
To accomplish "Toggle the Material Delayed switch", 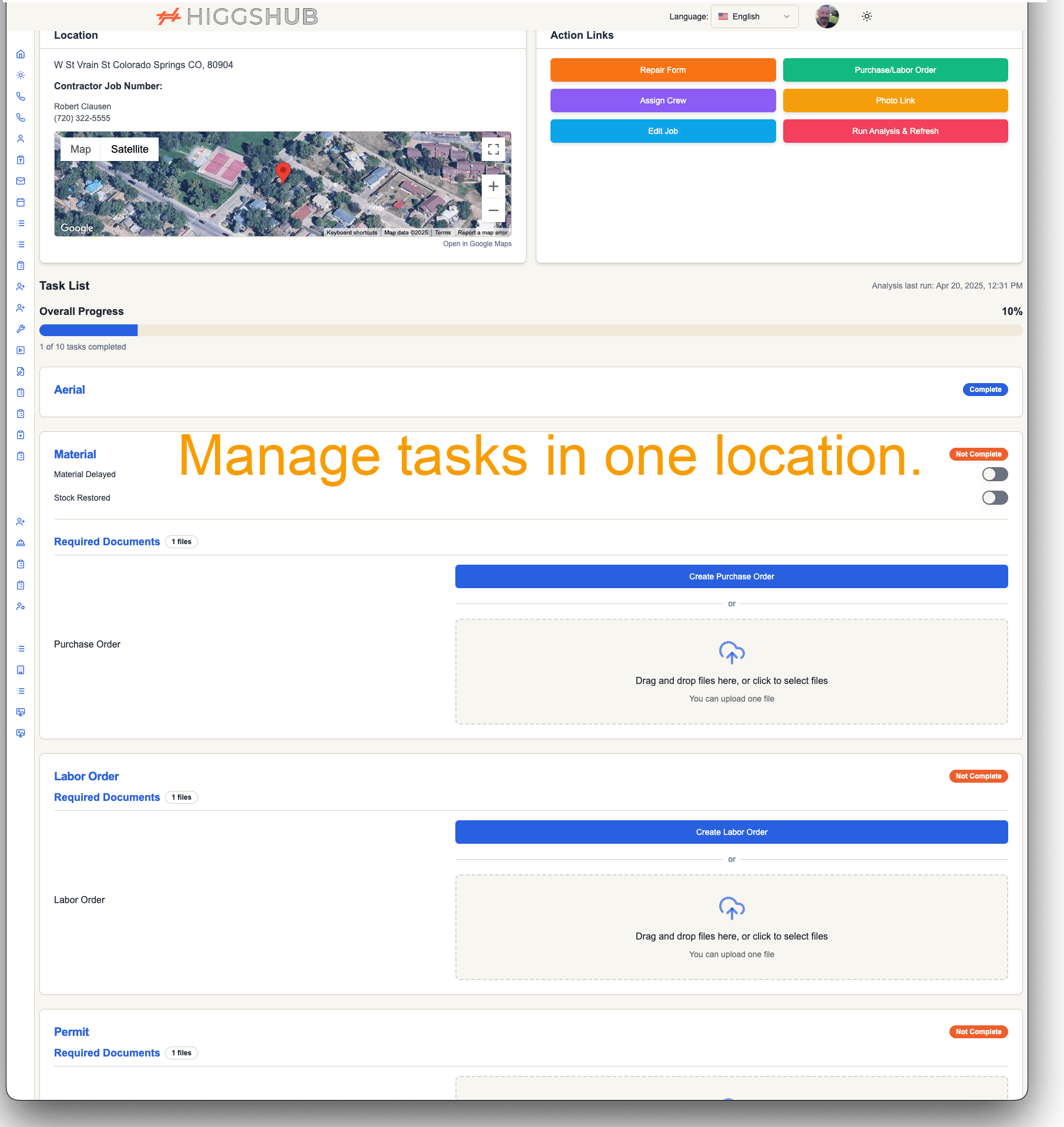I will 995,474.
